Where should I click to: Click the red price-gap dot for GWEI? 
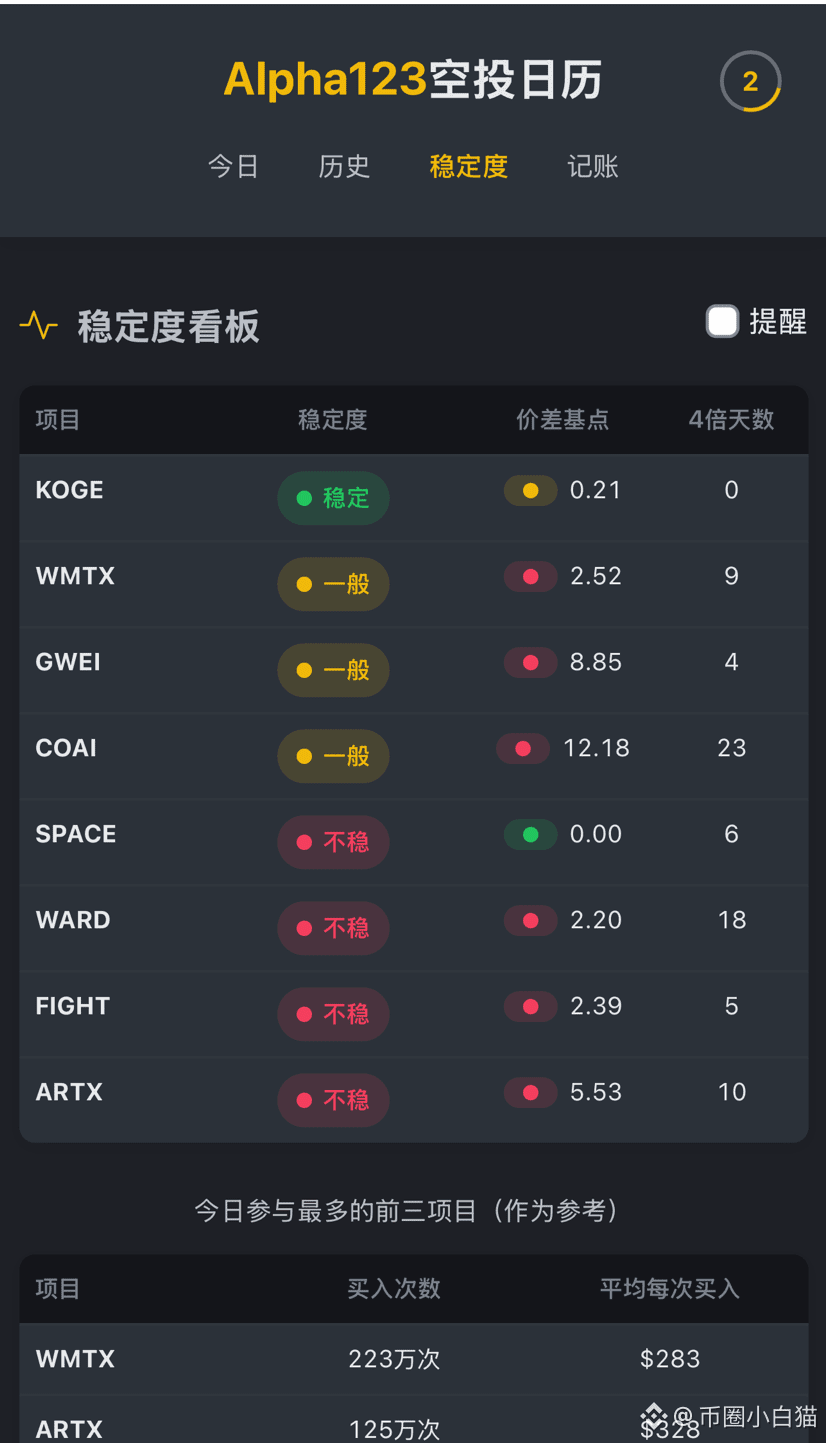[531, 662]
